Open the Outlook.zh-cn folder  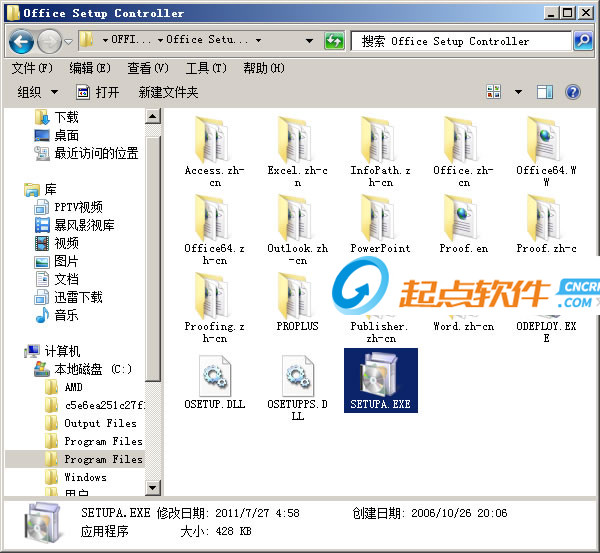click(297, 230)
